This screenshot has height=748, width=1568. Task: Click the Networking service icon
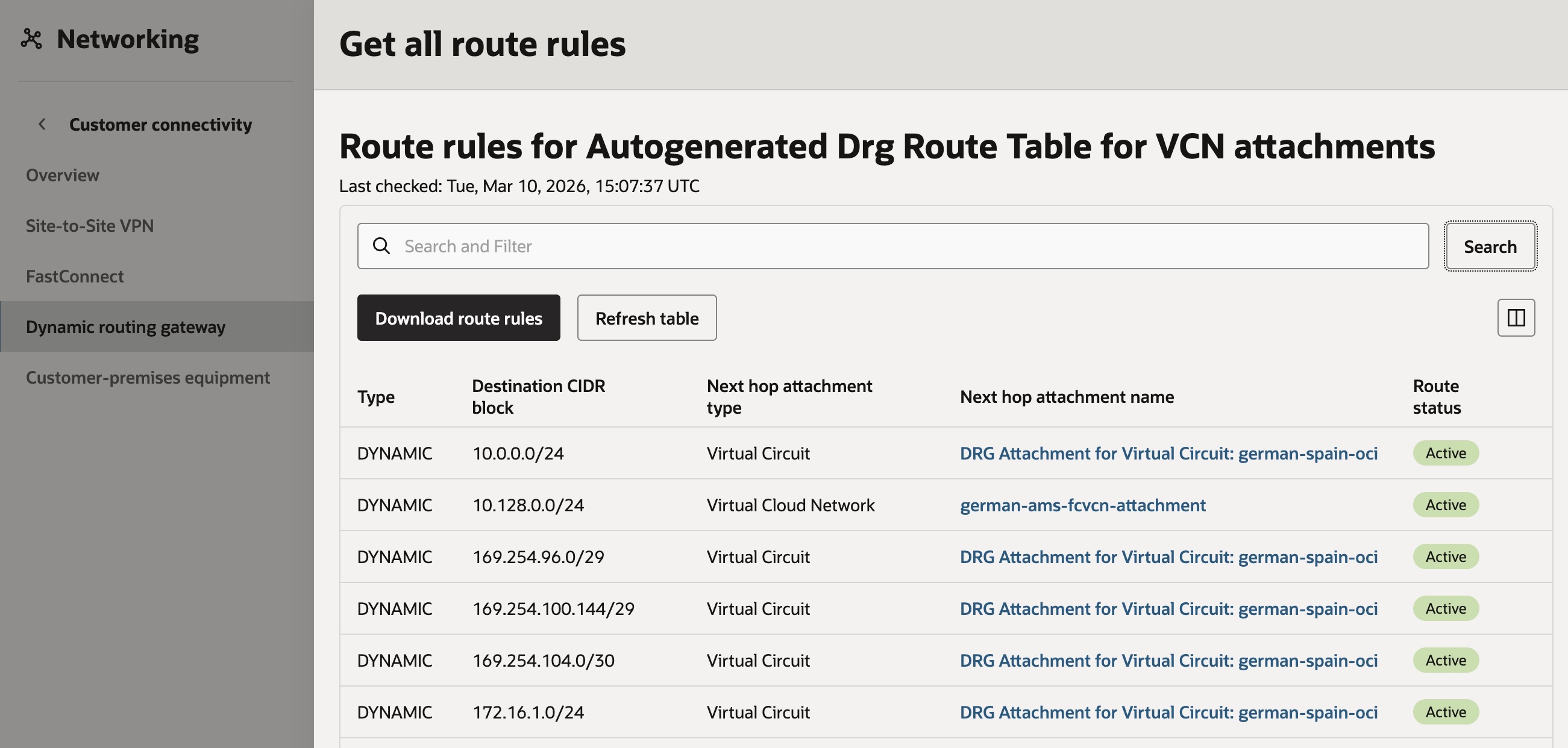[33, 39]
